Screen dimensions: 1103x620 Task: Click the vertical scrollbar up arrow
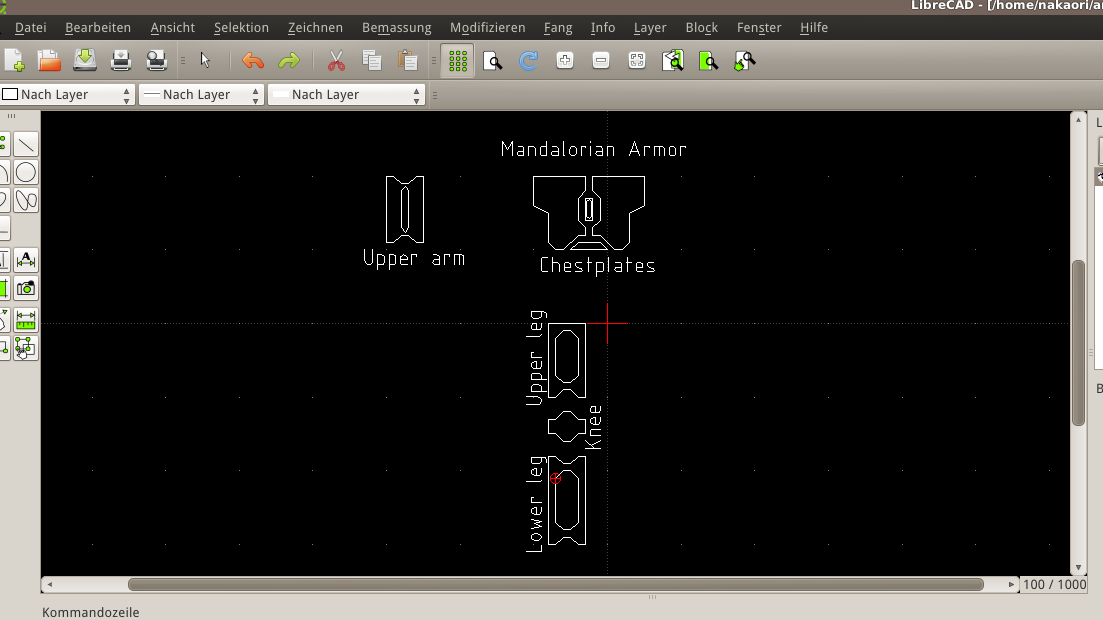tap(1078, 120)
